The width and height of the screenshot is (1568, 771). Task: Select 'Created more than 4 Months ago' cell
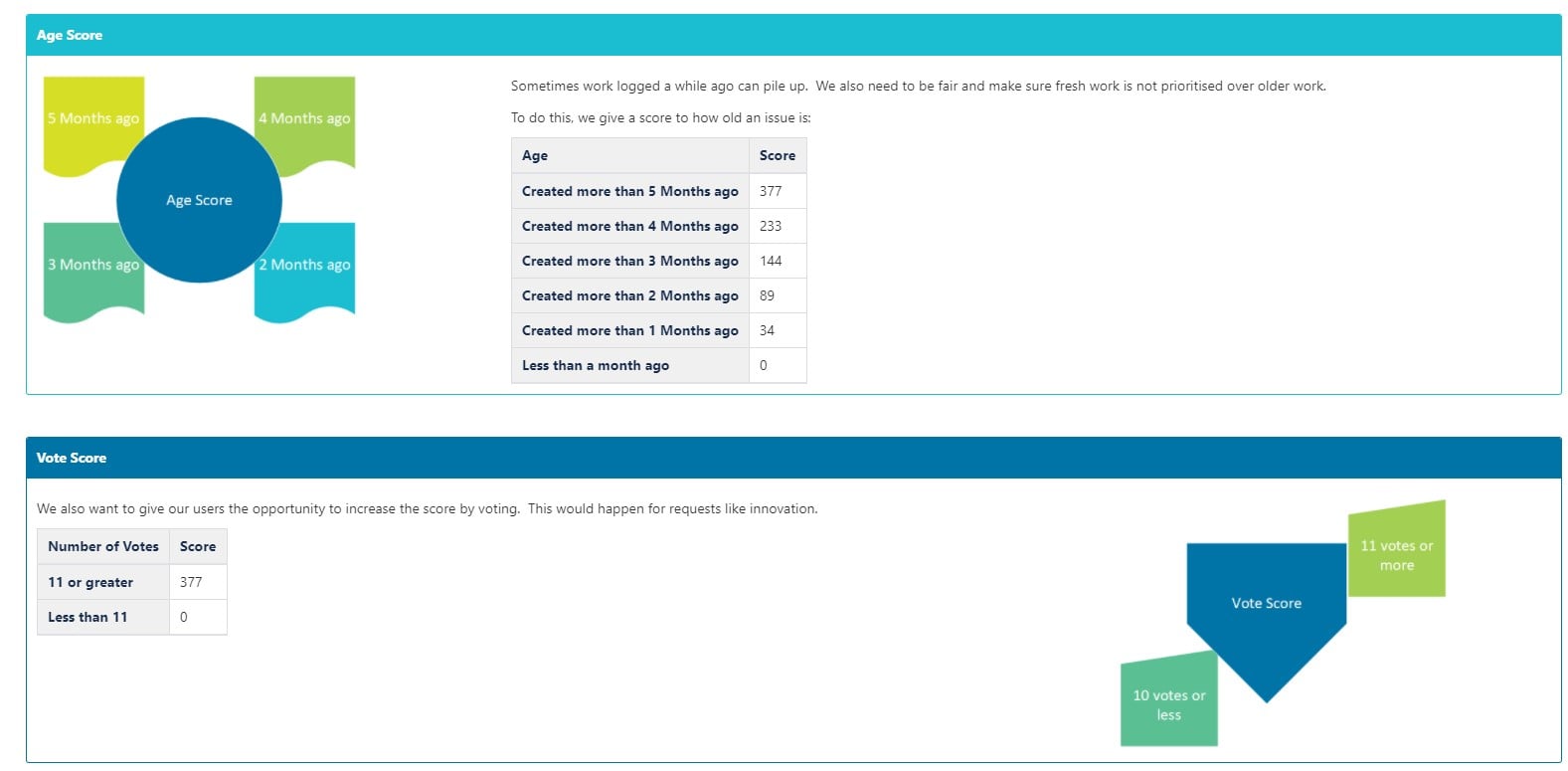(x=630, y=226)
